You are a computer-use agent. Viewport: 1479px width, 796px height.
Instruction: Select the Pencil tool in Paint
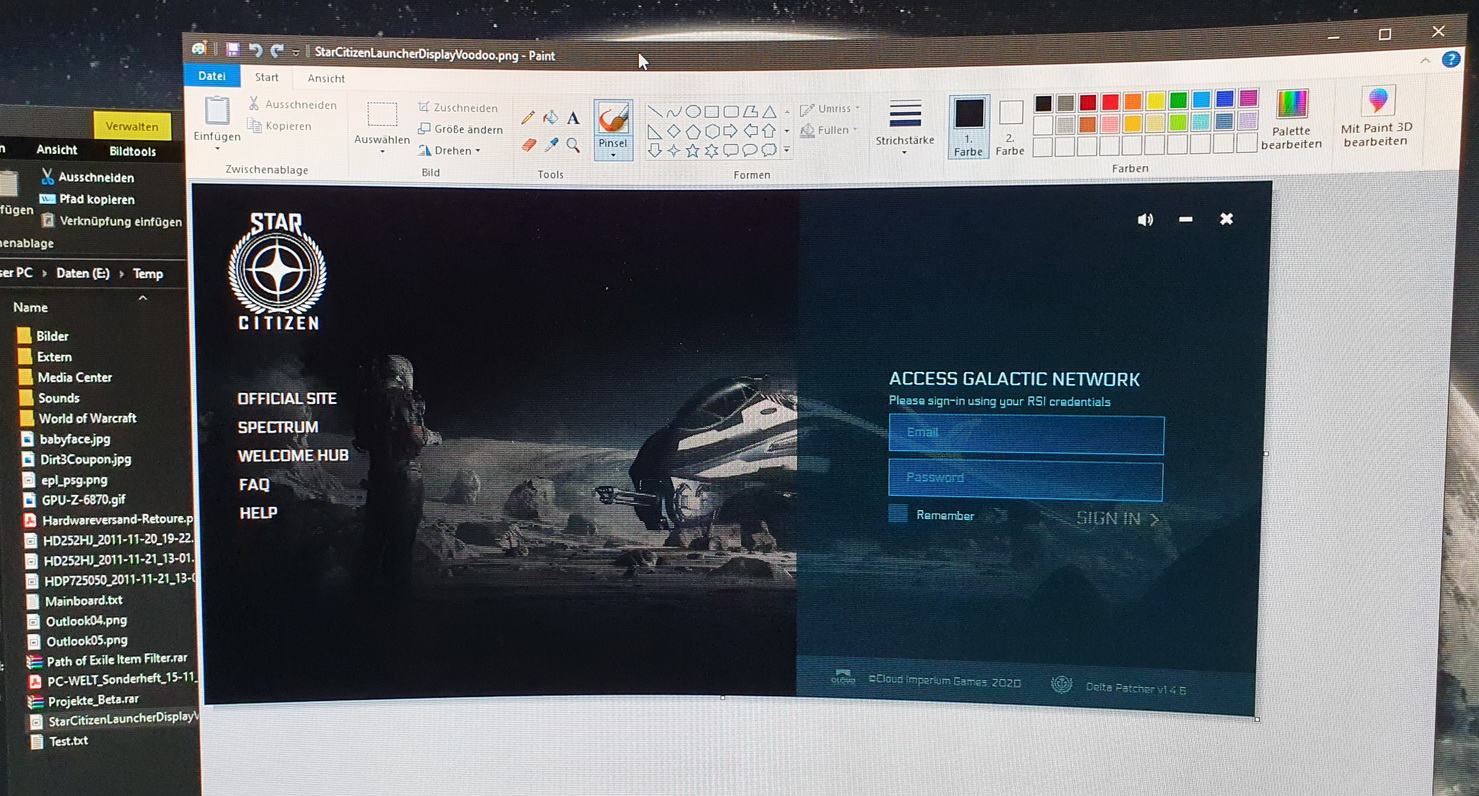528,118
